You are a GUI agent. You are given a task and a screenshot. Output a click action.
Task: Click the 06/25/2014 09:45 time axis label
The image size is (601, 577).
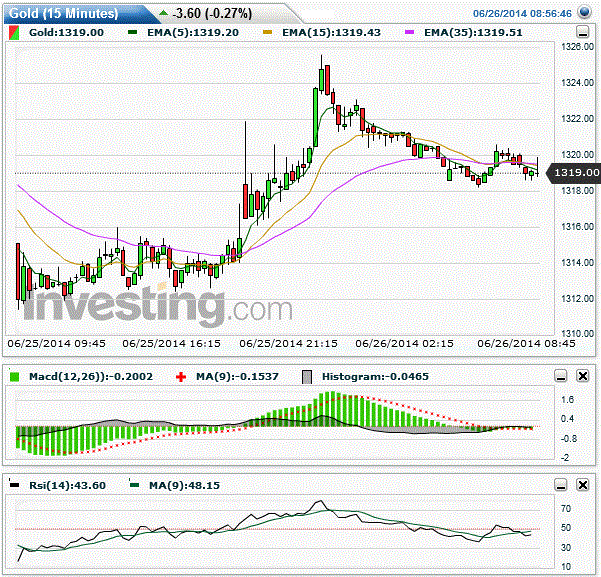[x=57, y=343]
